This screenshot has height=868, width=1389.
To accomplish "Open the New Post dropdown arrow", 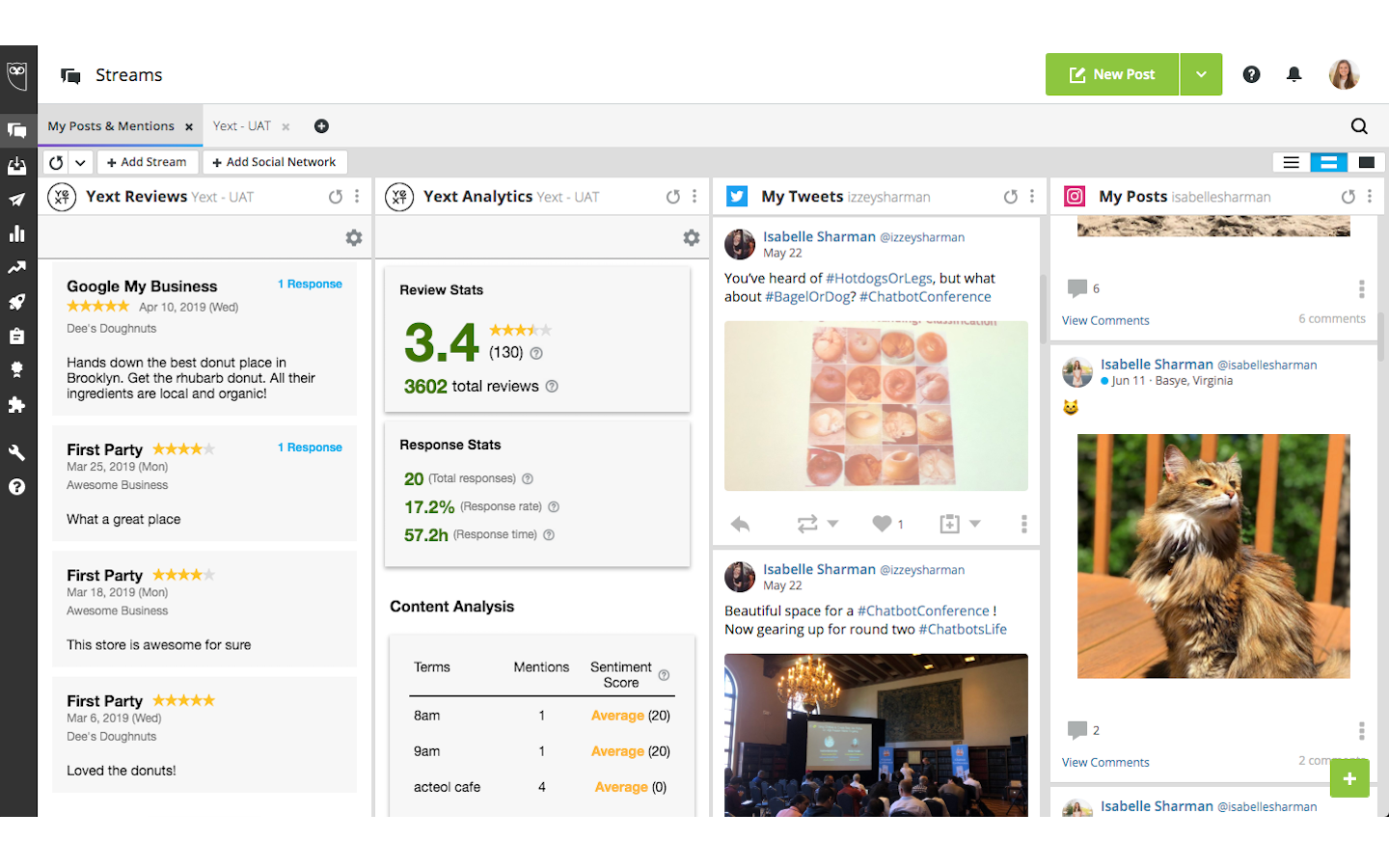I will pos(1201,74).
